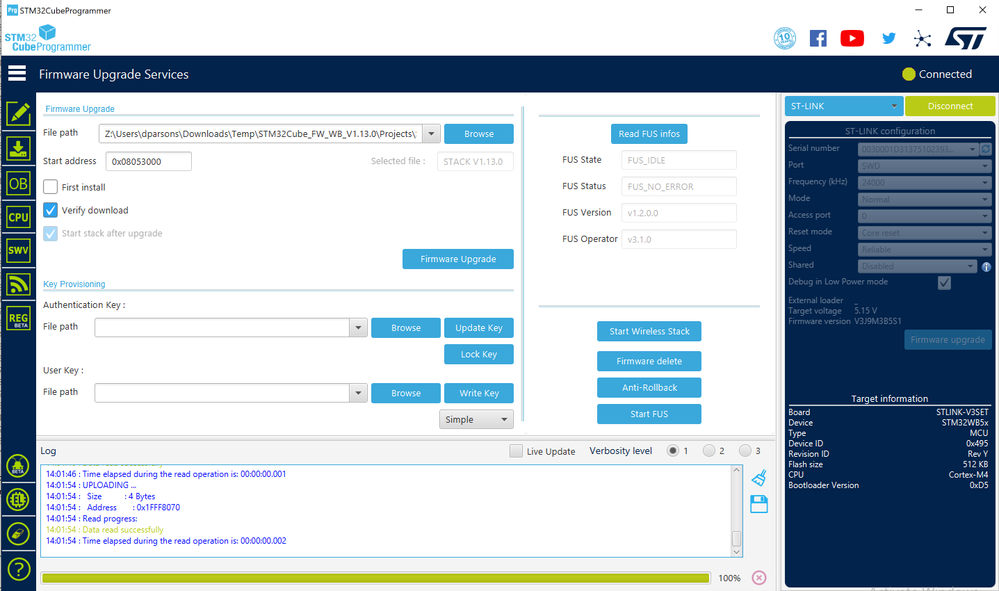Click the Disconnect button
The image size is (999, 591).
point(950,106)
